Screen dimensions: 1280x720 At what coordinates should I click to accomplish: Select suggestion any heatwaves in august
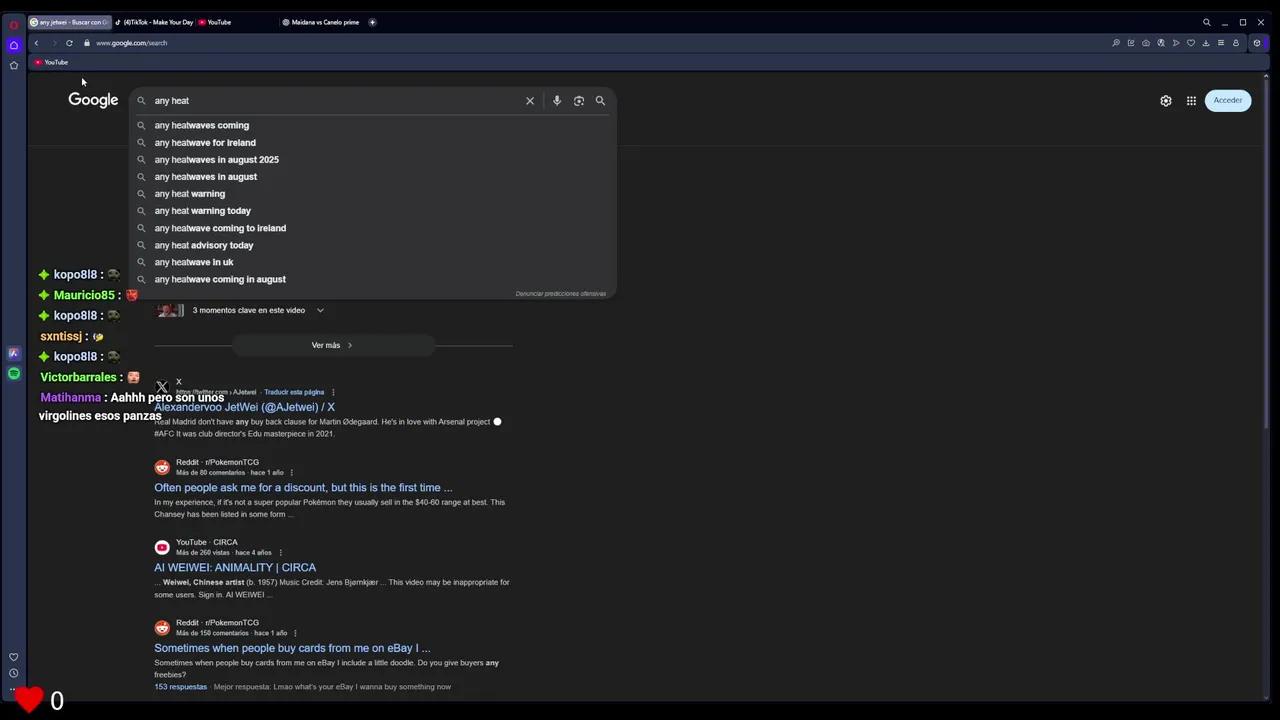click(x=373, y=176)
